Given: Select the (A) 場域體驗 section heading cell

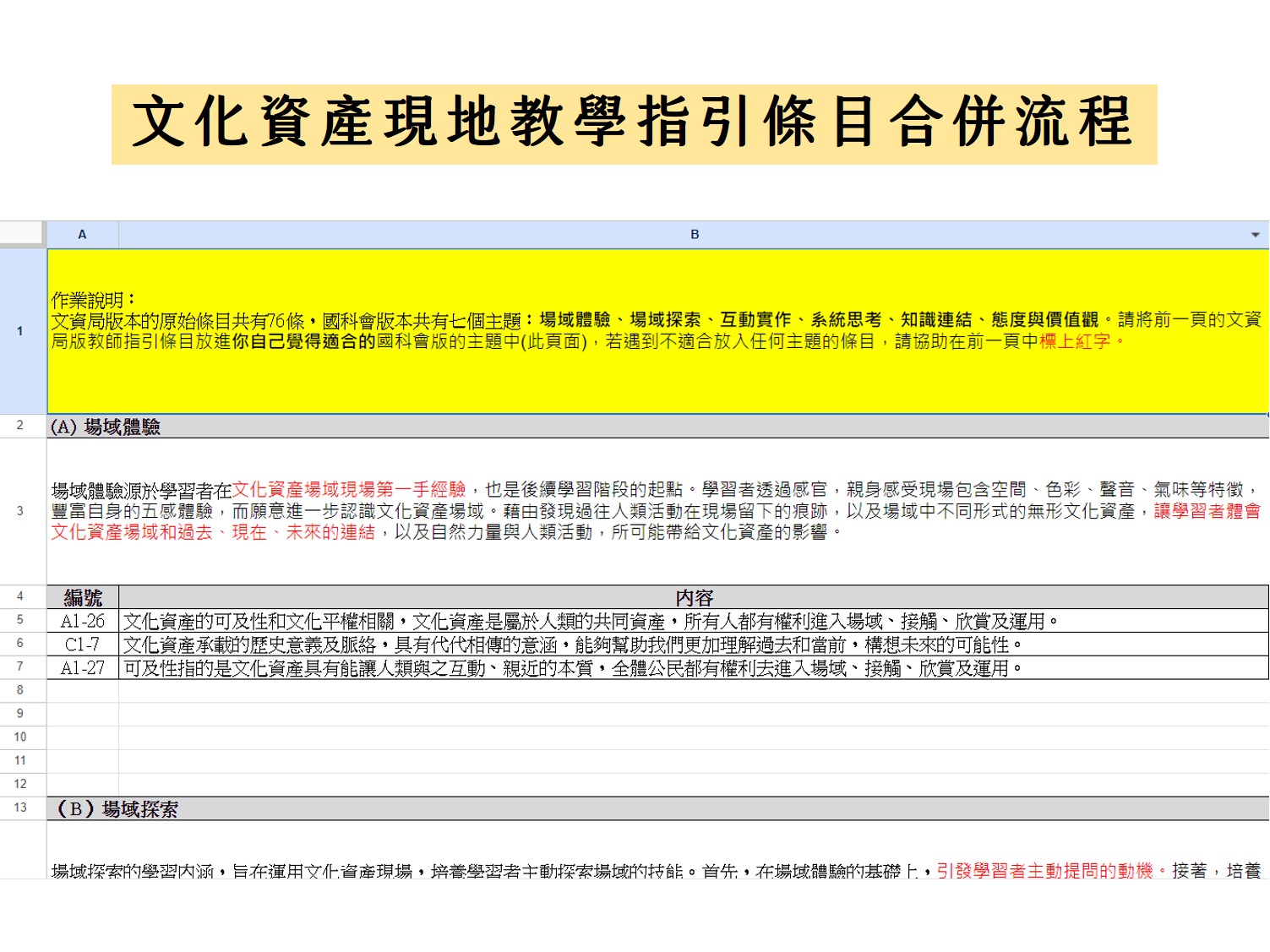Looking at the screenshot, I should 657,427.
